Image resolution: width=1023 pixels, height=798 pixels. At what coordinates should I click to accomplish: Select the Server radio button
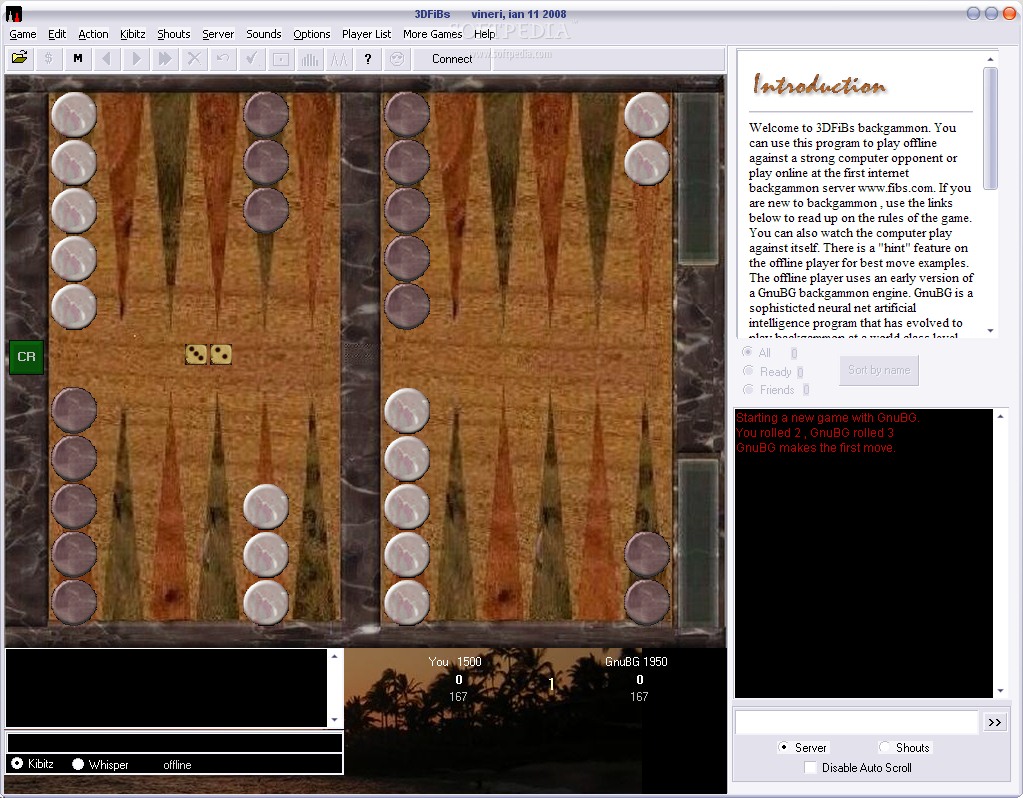pos(783,747)
